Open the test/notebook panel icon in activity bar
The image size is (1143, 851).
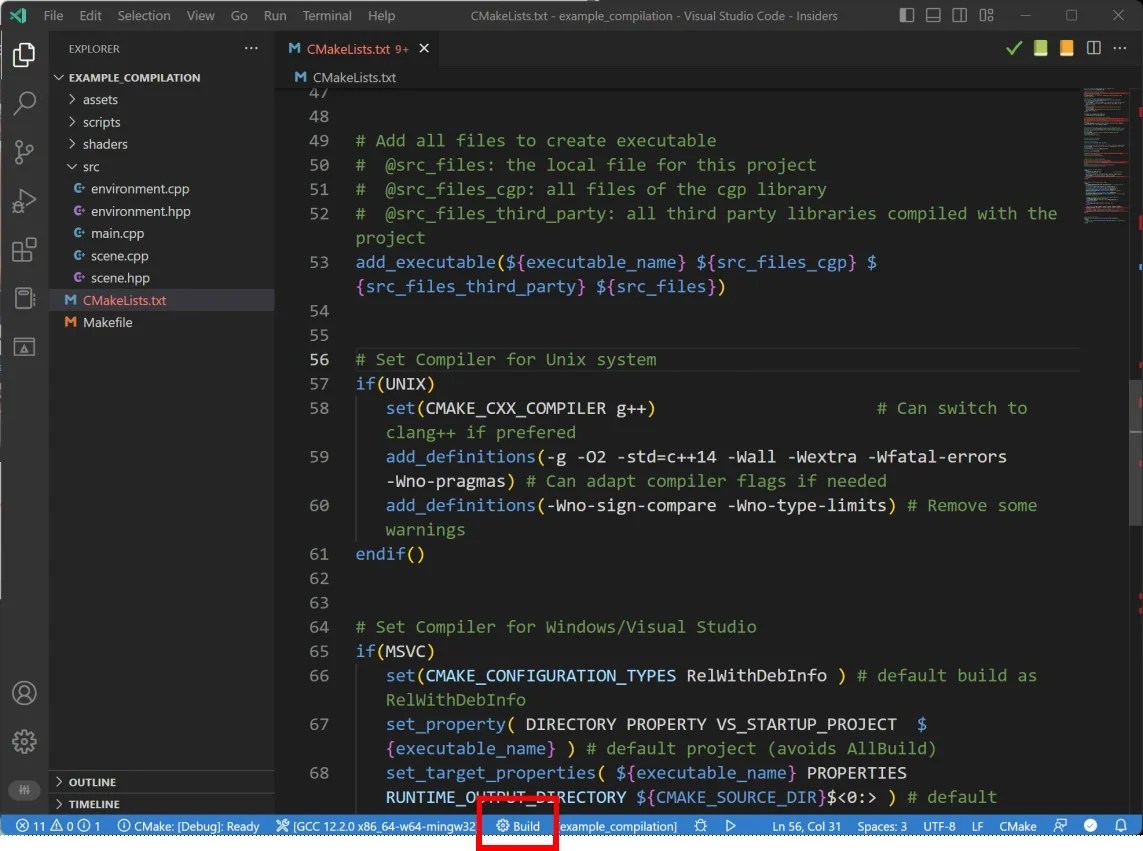(x=24, y=298)
